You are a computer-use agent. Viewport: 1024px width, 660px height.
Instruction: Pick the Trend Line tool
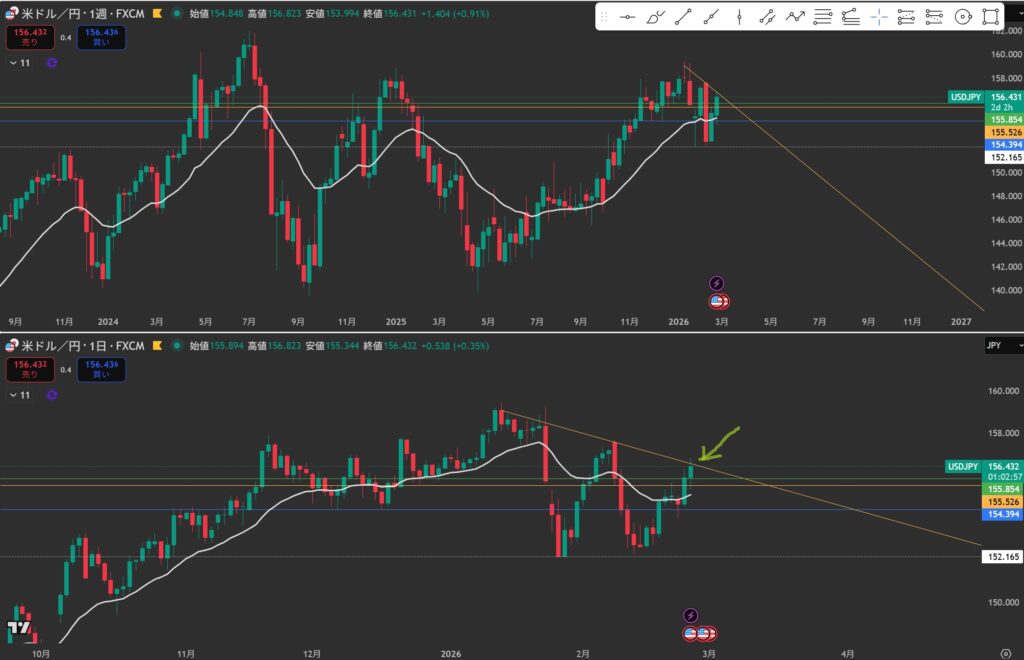click(x=683, y=17)
